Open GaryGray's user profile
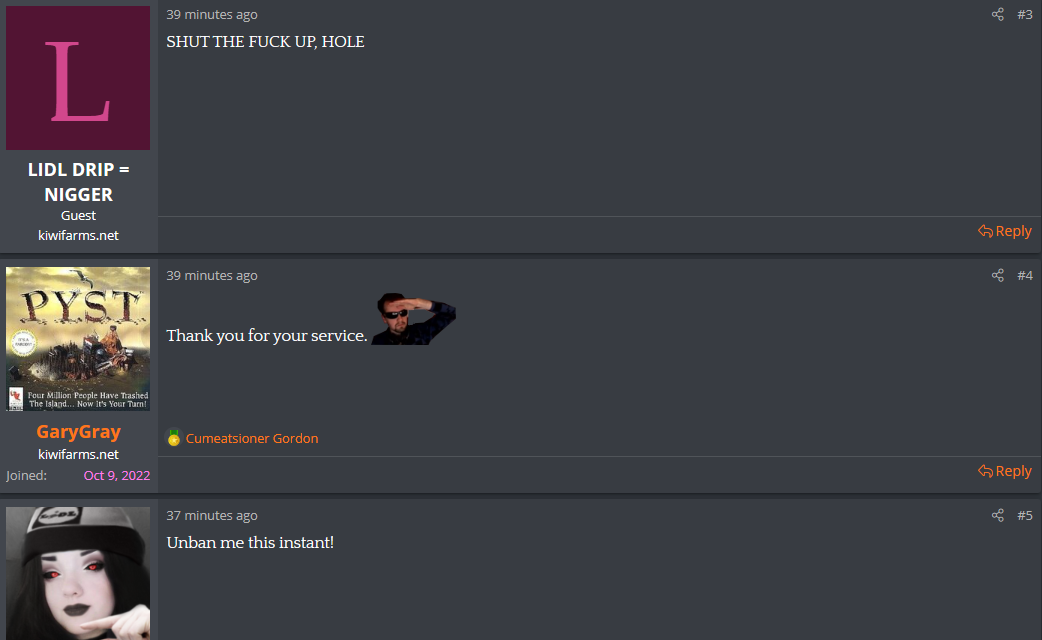Viewport: 1042px width, 640px height. (78, 432)
